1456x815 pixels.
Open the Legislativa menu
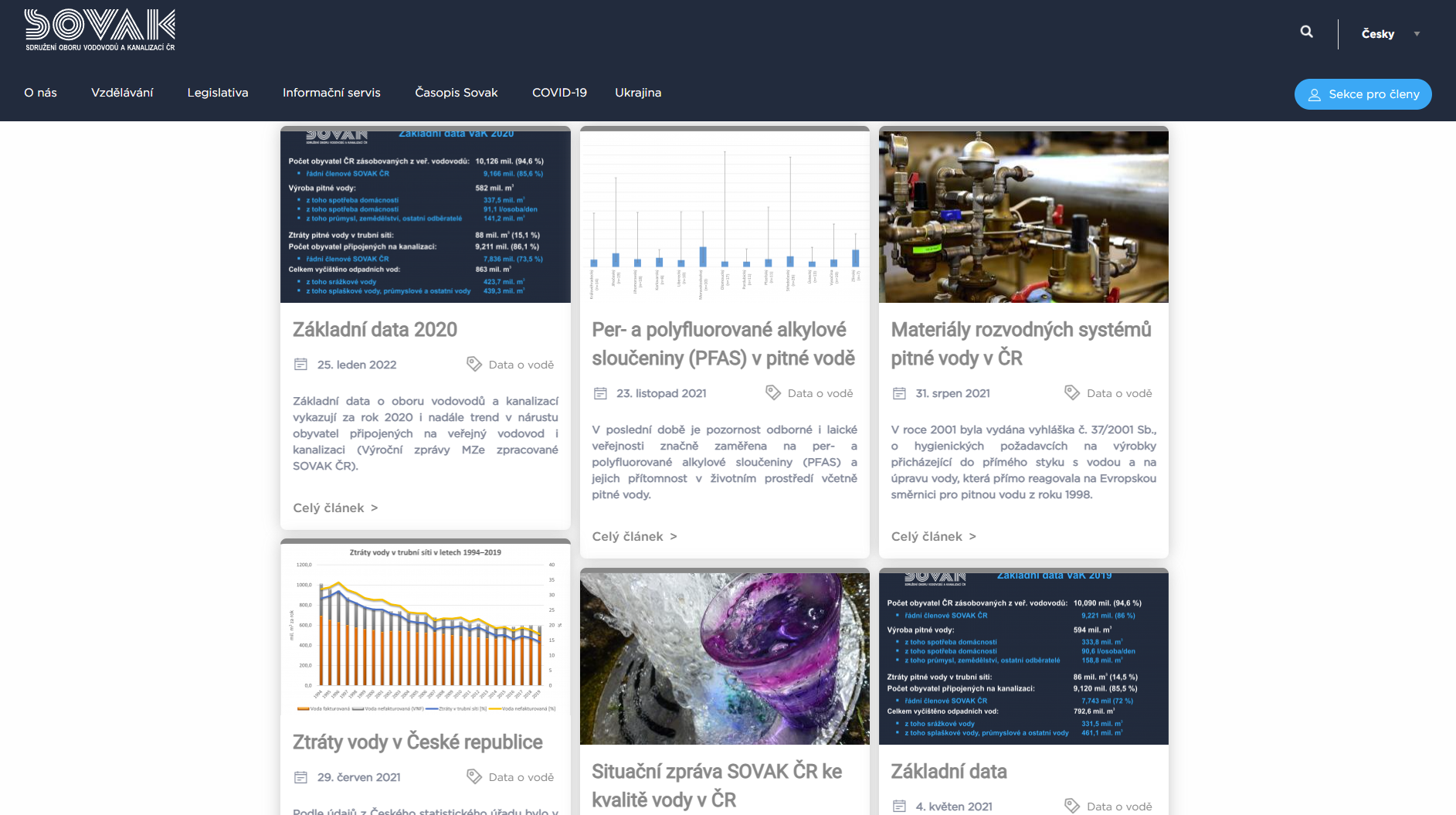pos(218,93)
